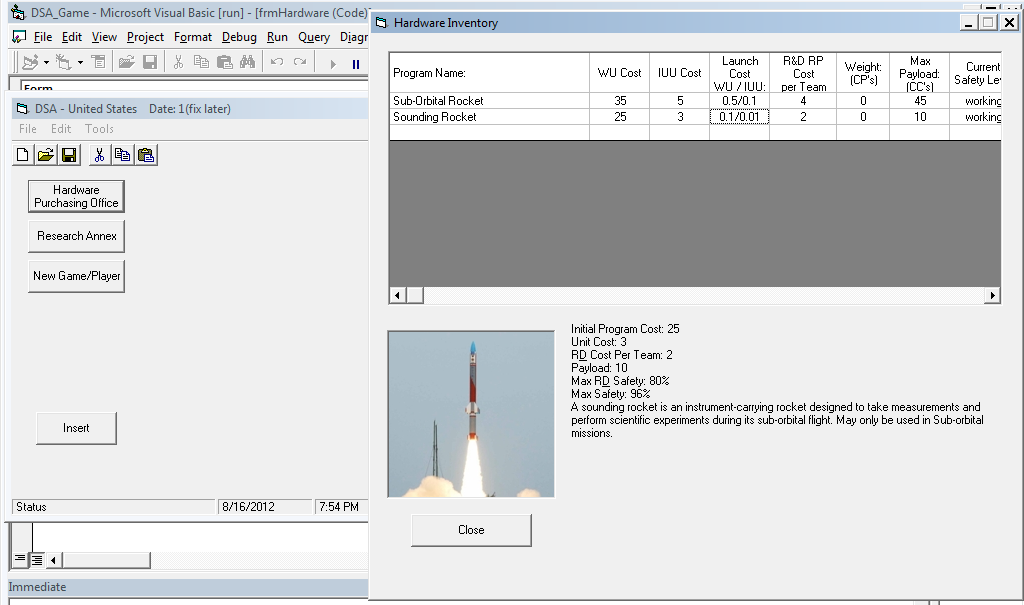Click the Open folder icon in DSA toolbar

click(x=45, y=155)
